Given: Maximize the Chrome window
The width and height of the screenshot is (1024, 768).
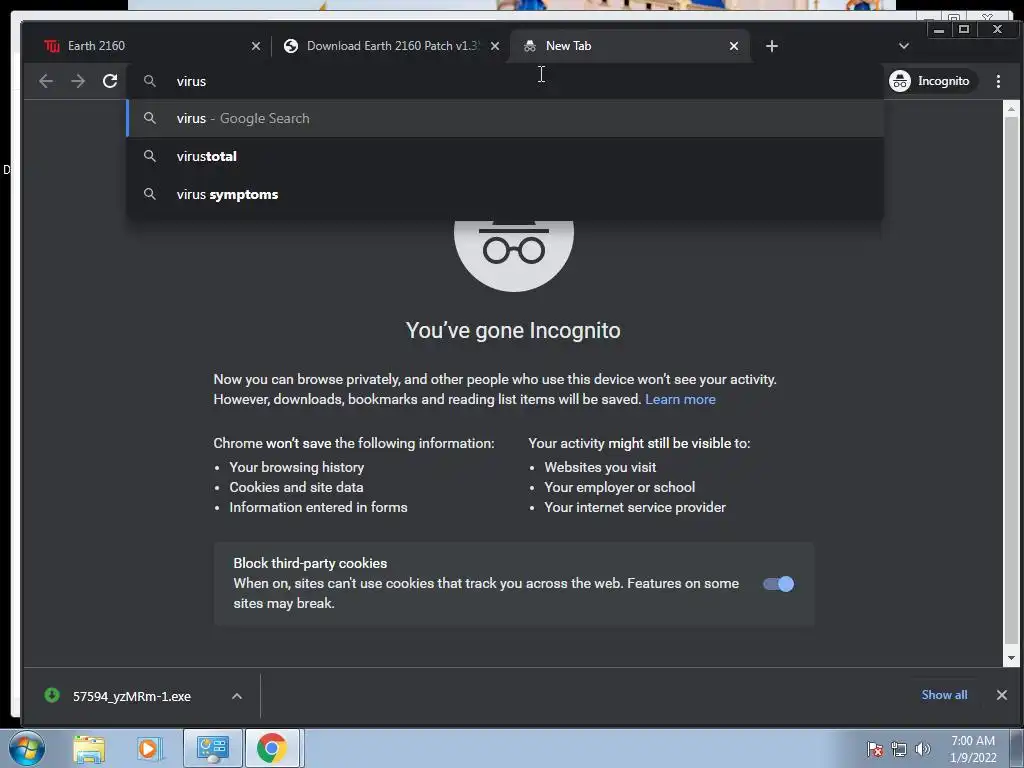Looking at the screenshot, I should point(964,29).
